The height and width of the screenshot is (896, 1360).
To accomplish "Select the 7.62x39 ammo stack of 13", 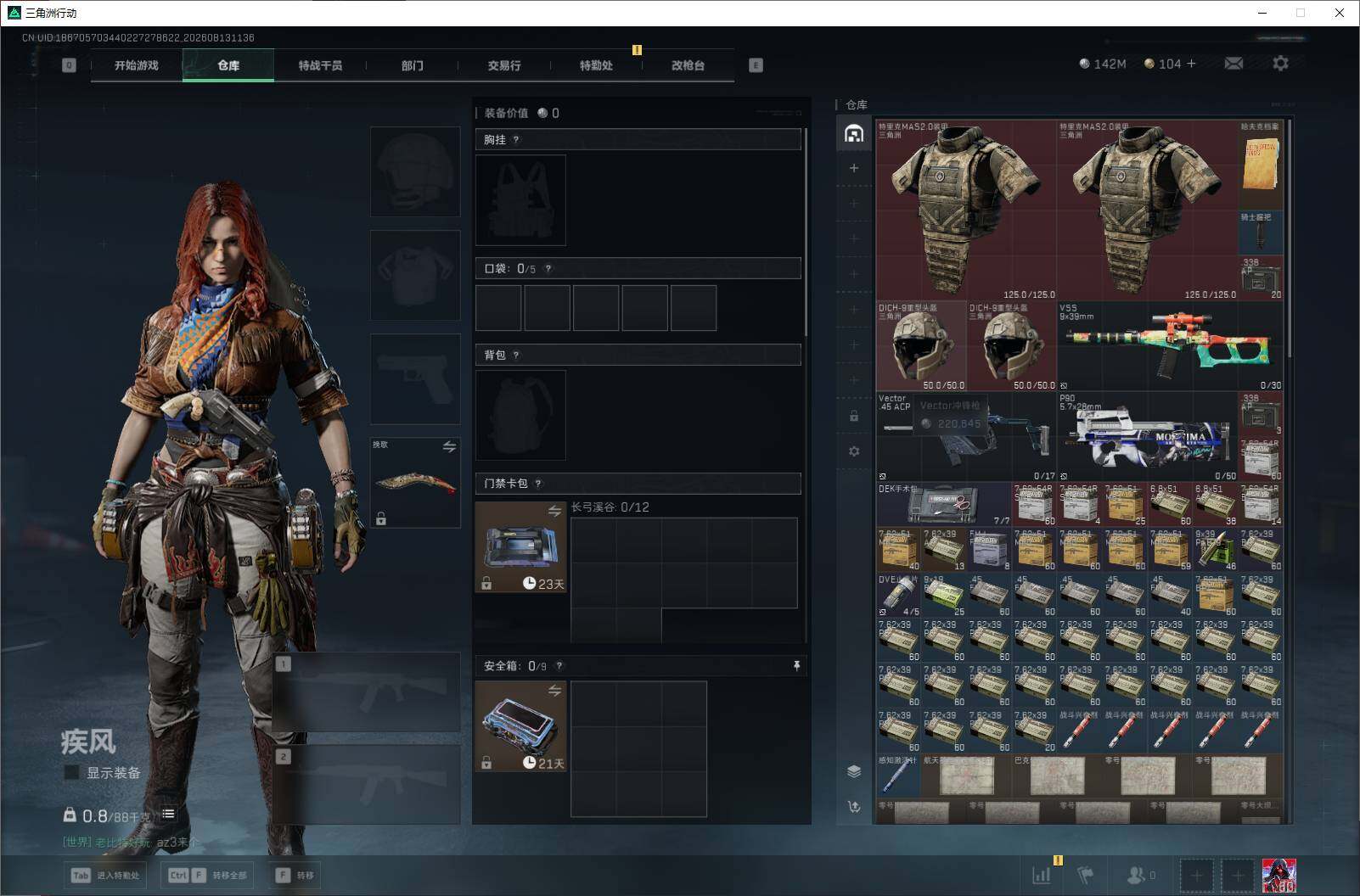I will [944, 550].
